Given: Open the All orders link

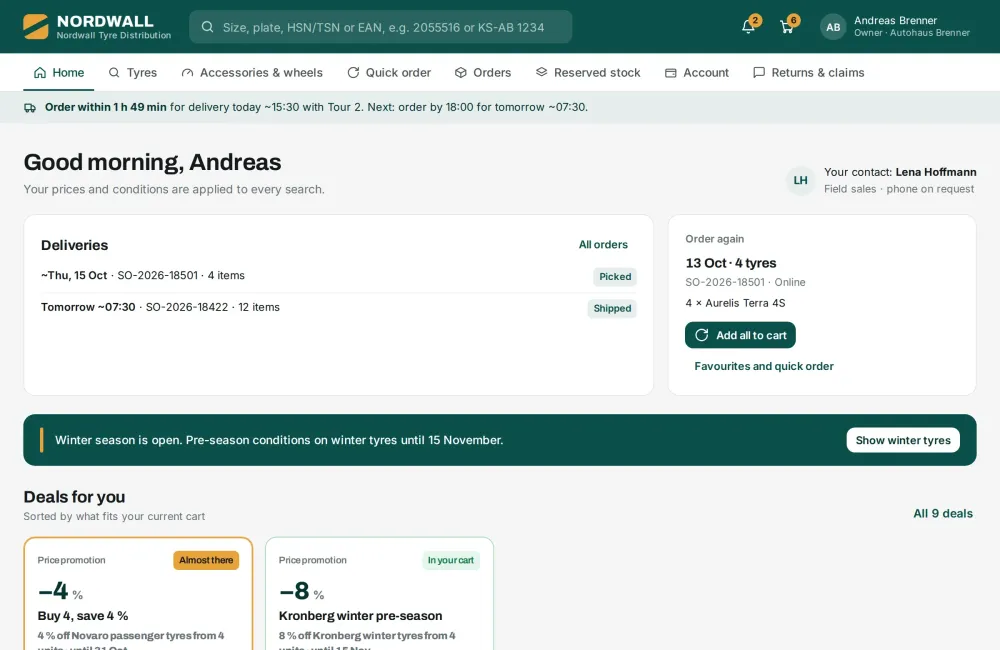Looking at the screenshot, I should click(603, 244).
